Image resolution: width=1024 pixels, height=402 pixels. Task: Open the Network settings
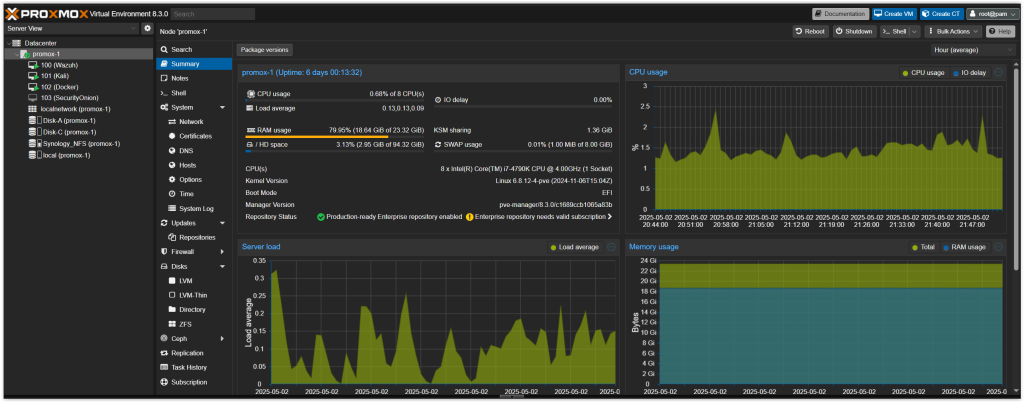pyautogui.click(x=194, y=122)
